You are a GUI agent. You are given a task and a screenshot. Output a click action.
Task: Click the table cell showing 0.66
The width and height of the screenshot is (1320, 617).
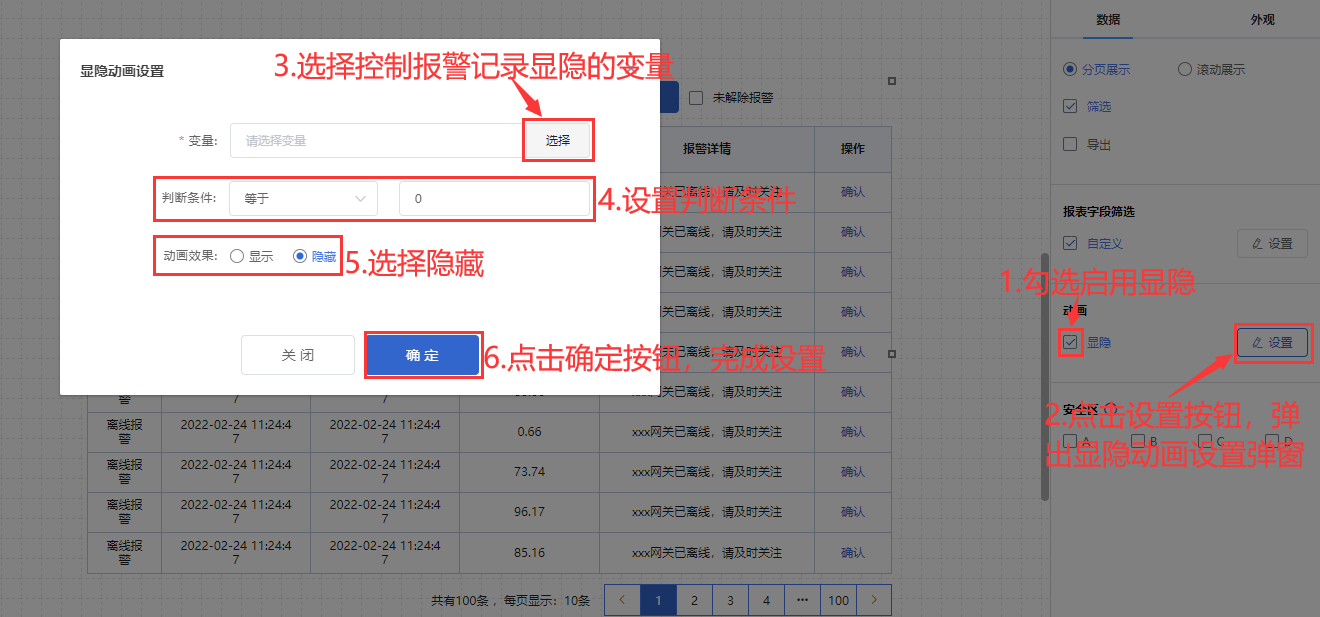(530, 432)
